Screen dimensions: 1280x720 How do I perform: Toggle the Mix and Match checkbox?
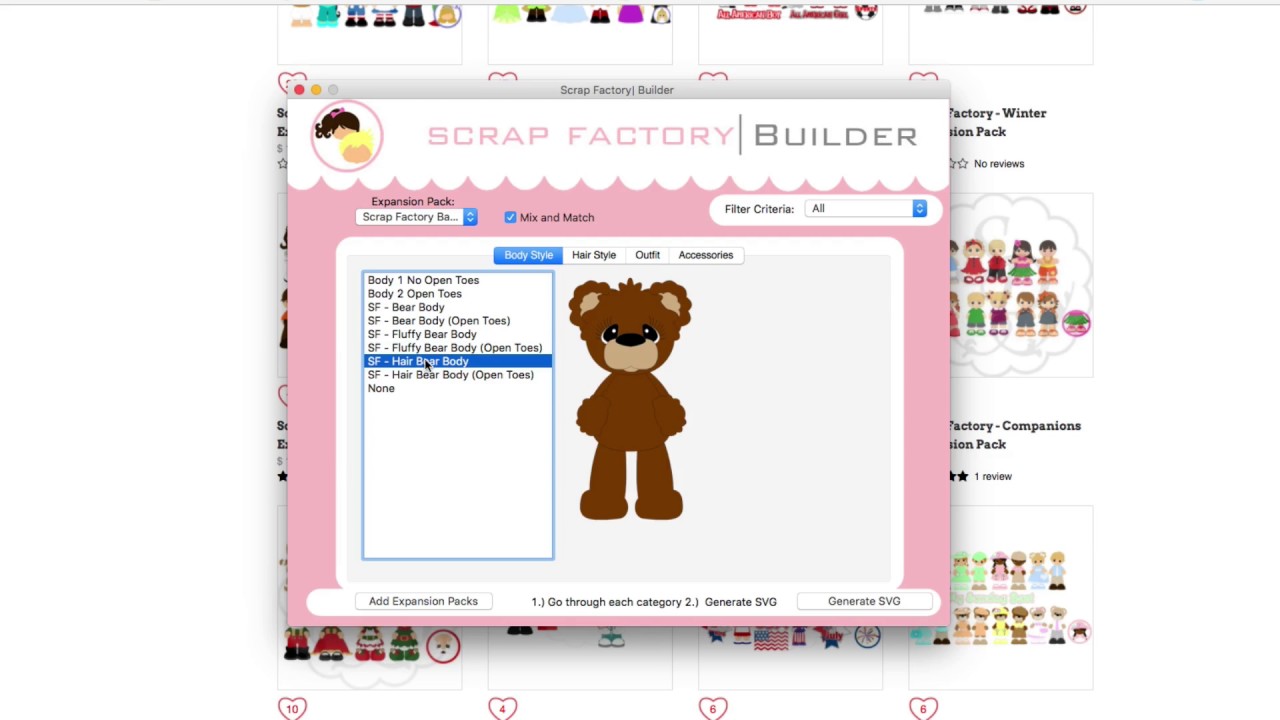pyautogui.click(x=510, y=217)
